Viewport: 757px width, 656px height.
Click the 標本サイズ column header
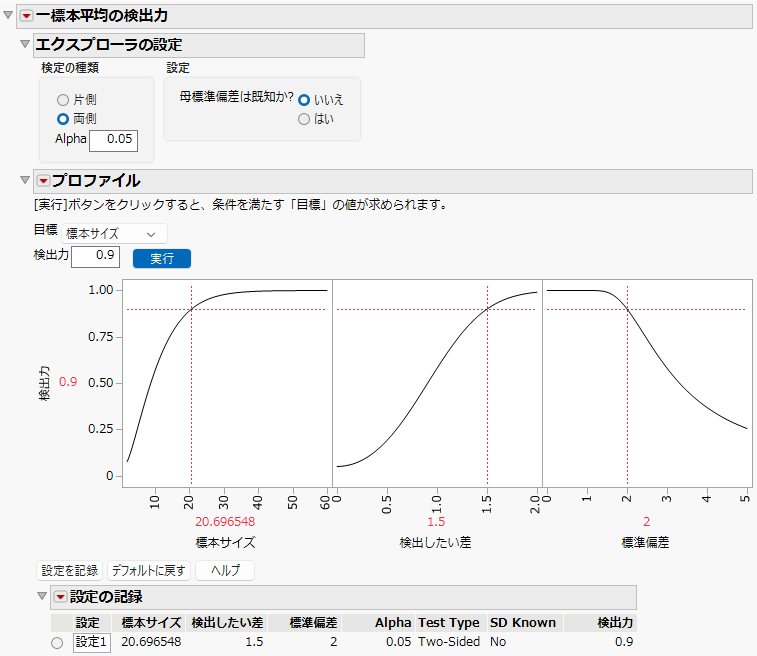(x=151, y=623)
